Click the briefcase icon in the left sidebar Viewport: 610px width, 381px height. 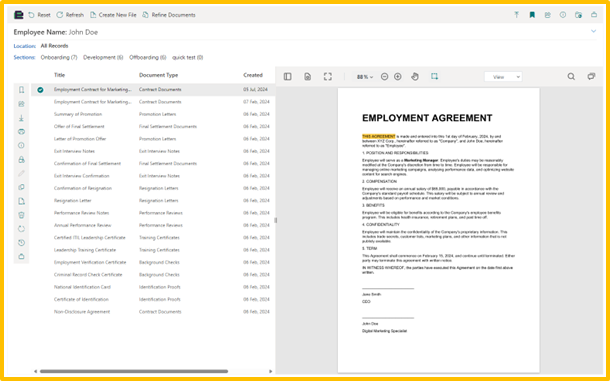coord(21,256)
